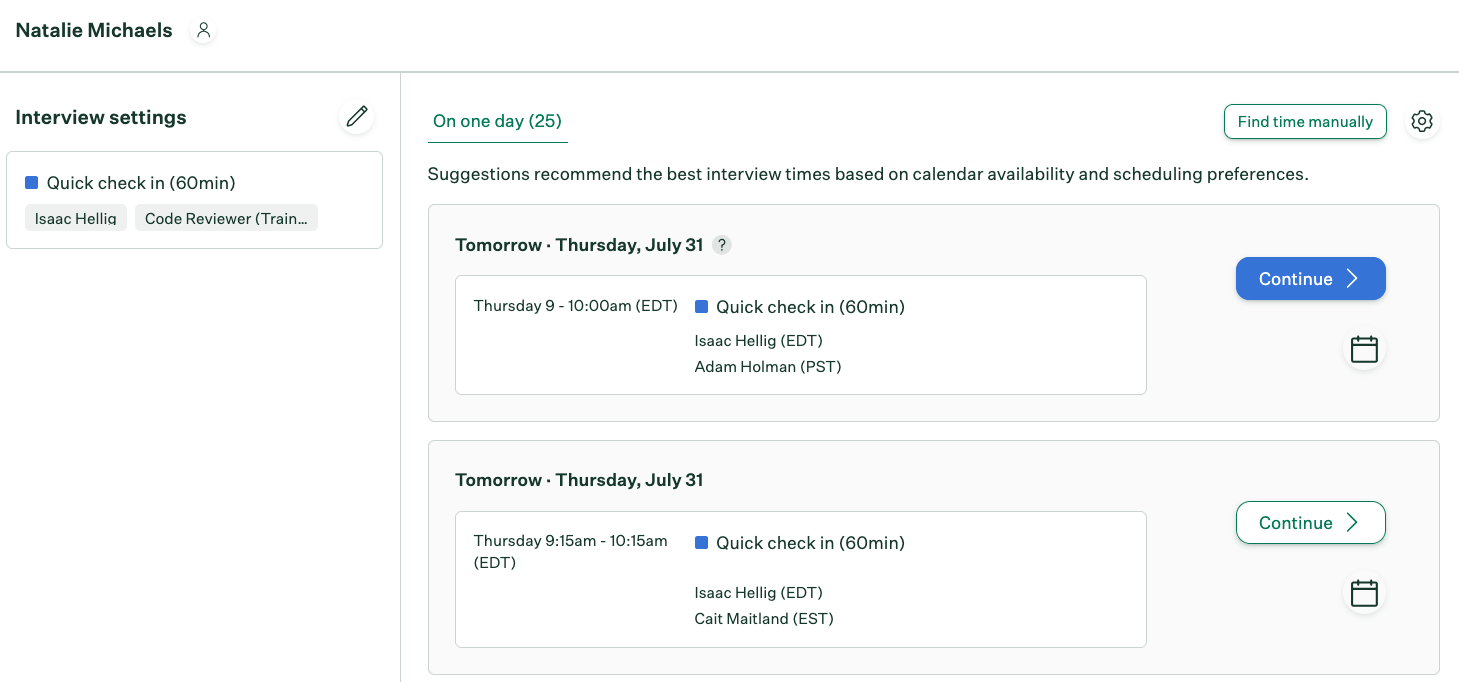Screen dimensions: 1459x682
Task: Select the On one day (25) tab
Action: coord(497,121)
